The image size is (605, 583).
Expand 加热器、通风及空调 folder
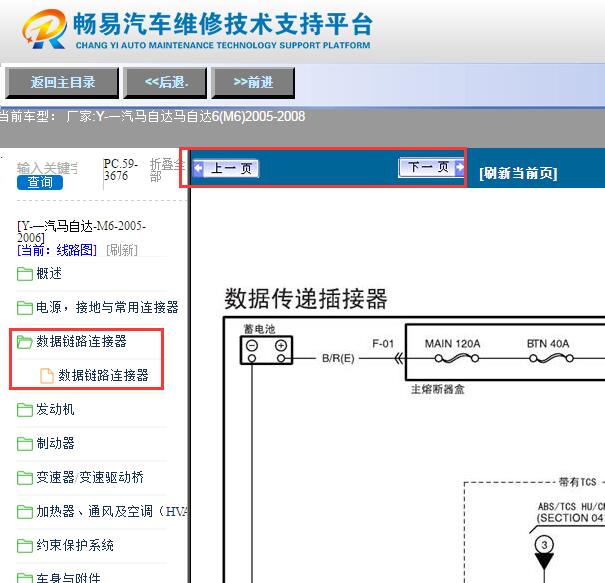pyautogui.click(x=112, y=511)
